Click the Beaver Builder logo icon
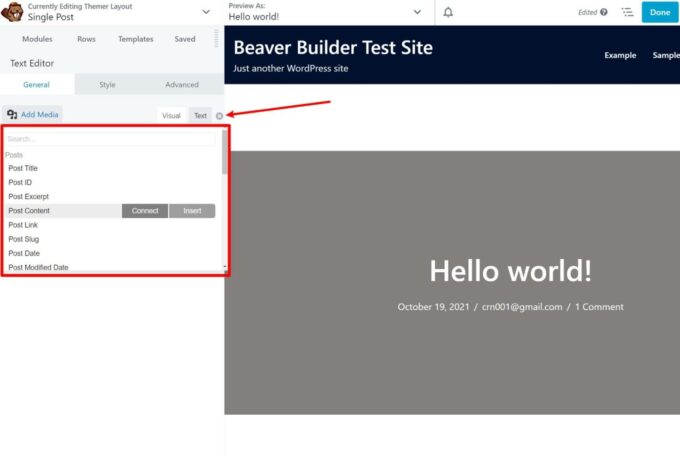Image resolution: width=680 pixels, height=456 pixels. pyautogui.click(x=12, y=12)
